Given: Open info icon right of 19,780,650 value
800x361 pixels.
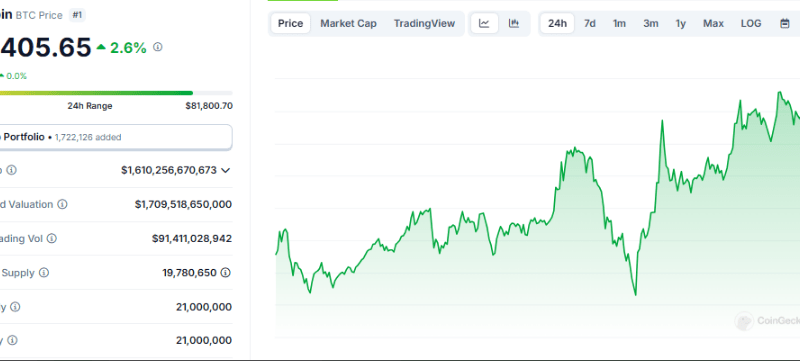Looking at the screenshot, I should click(x=226, y=273).
